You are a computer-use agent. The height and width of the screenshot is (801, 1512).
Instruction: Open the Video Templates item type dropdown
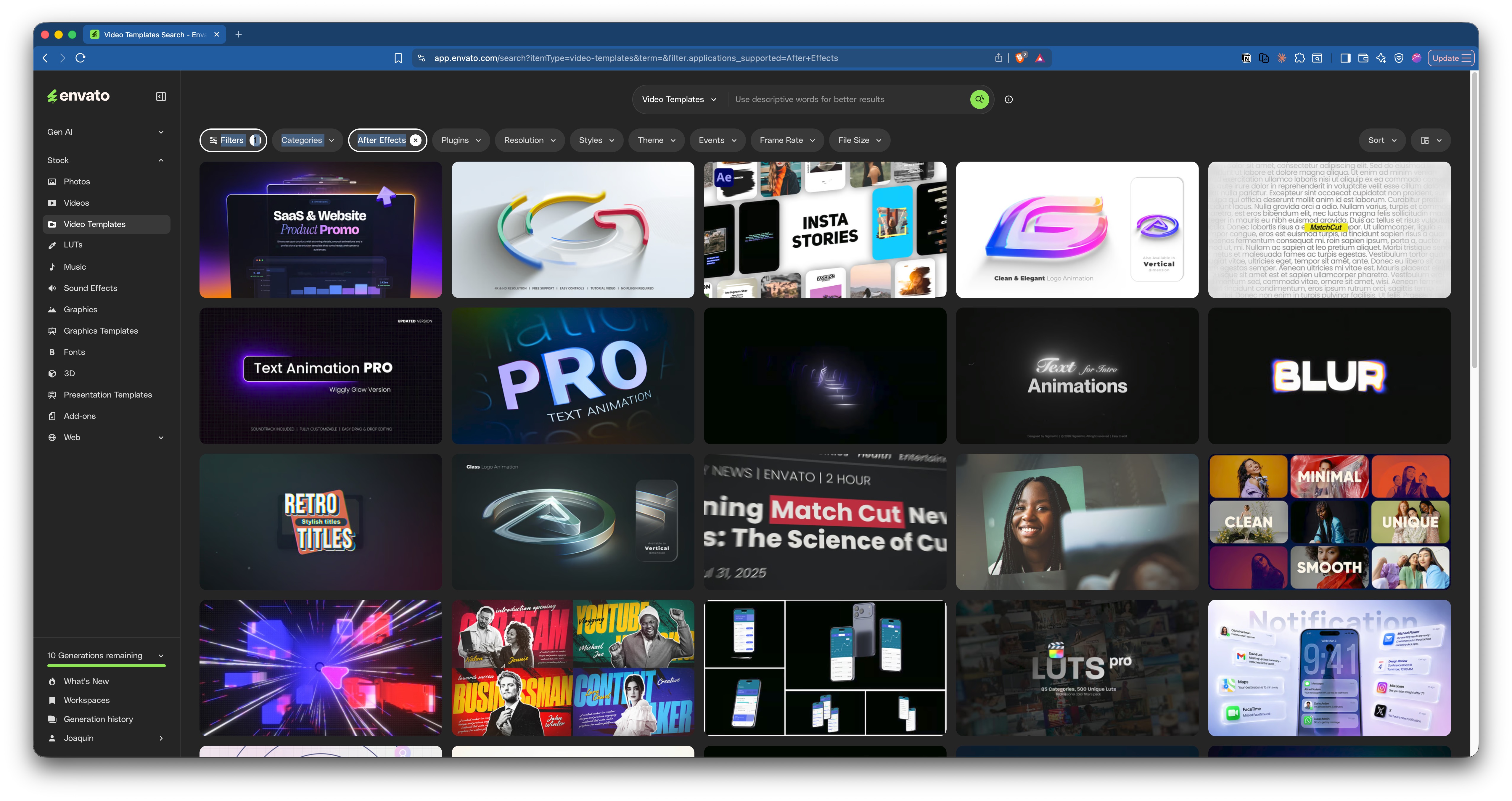point(679,99)
